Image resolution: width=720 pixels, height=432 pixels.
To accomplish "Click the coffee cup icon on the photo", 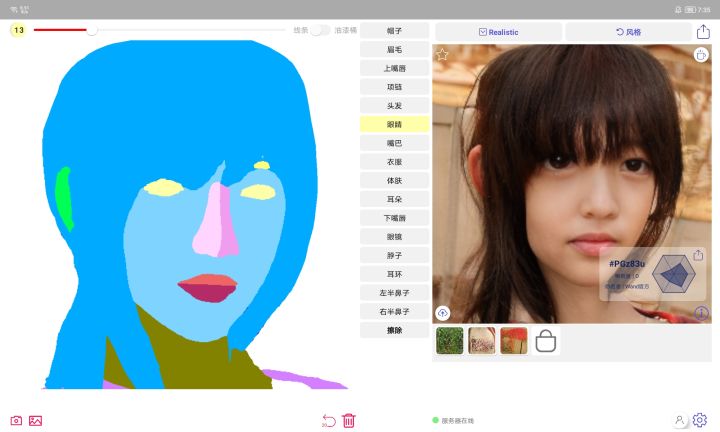I will click(701, 55).
